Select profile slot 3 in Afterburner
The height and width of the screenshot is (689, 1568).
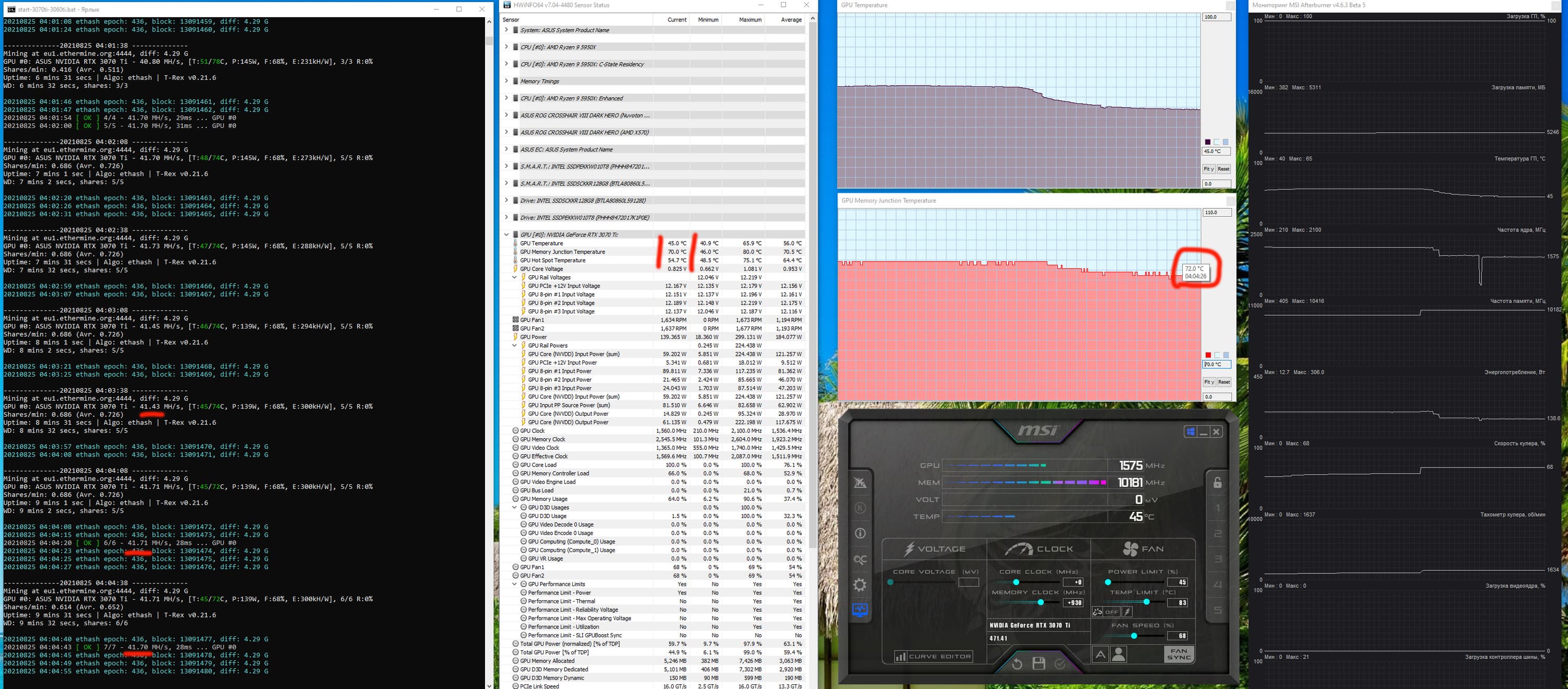point(1217,559)
